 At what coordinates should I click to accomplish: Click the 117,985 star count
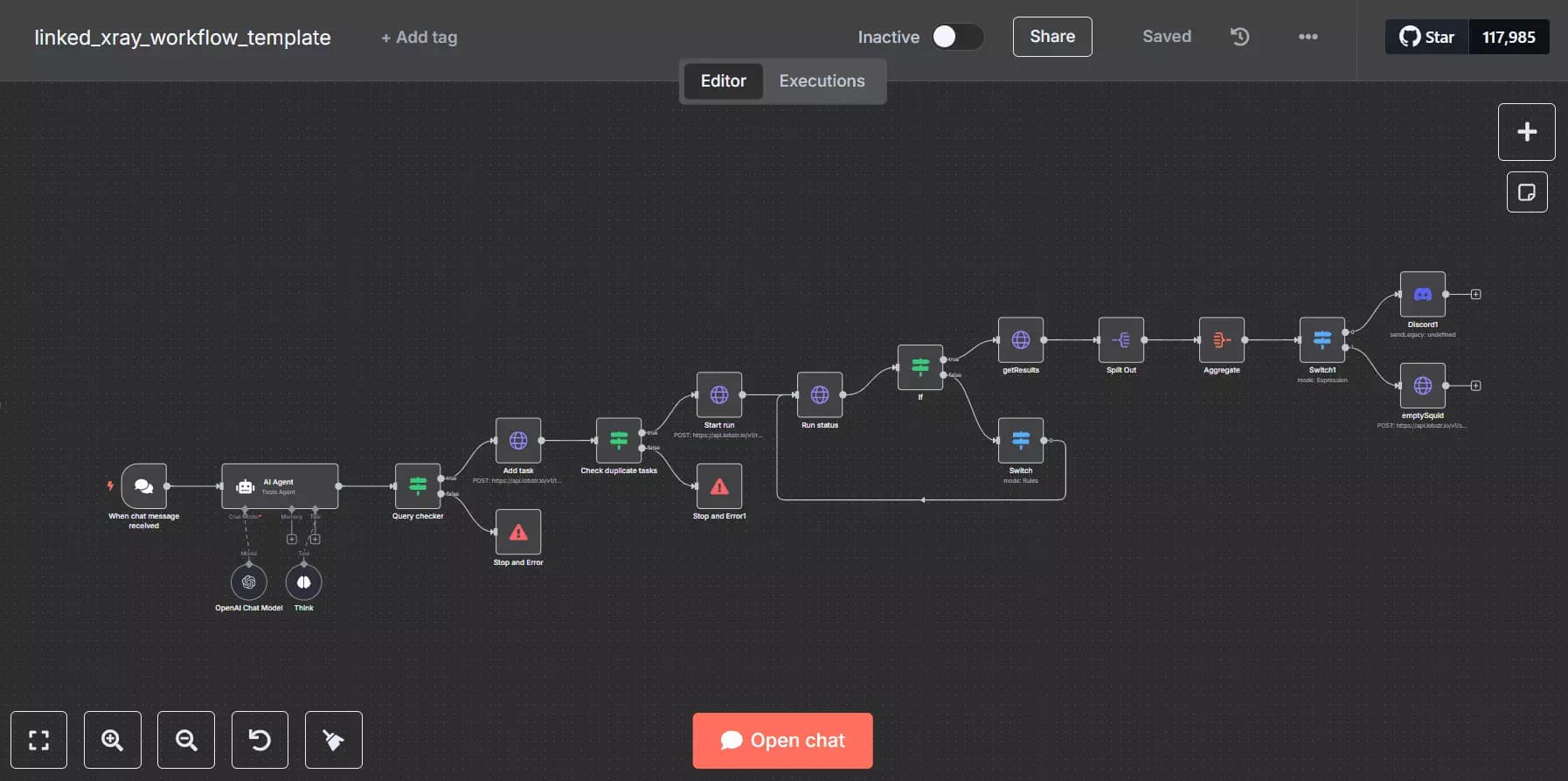(x=1509, y=37)
